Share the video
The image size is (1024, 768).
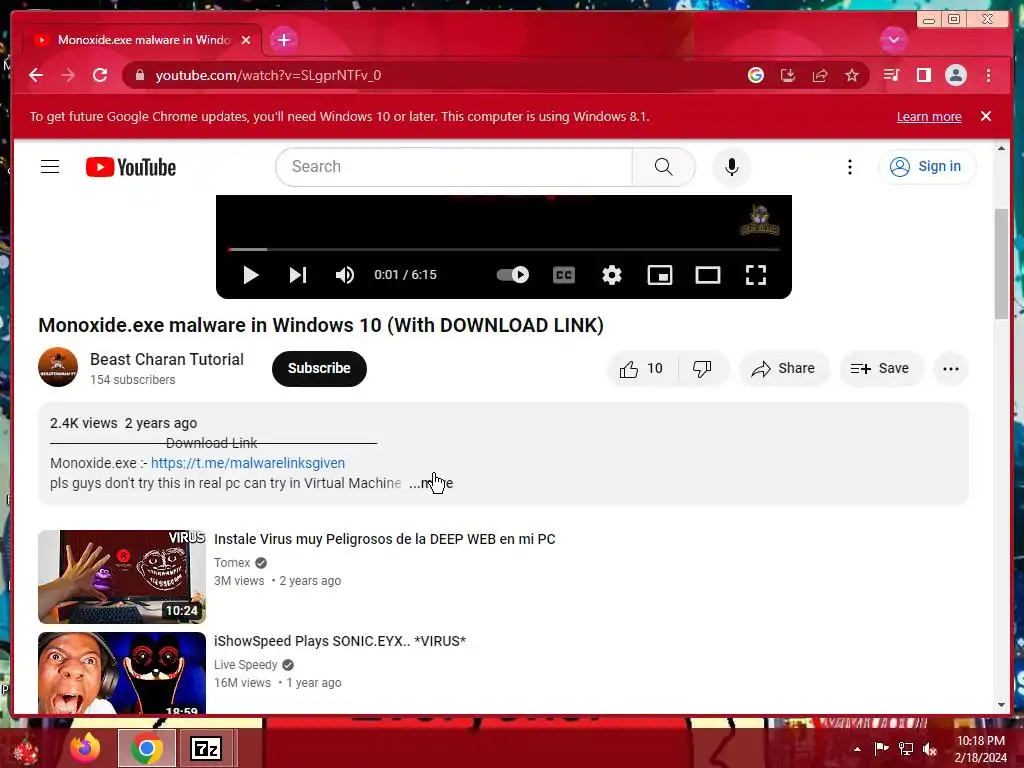[784, 369]
